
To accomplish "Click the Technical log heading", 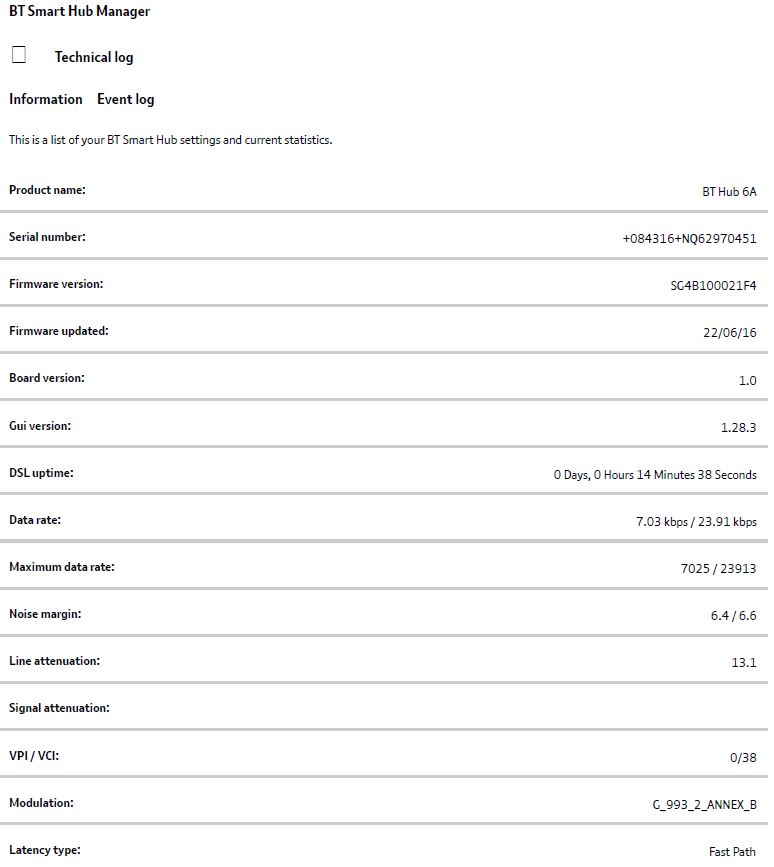I will pos(94,57).
